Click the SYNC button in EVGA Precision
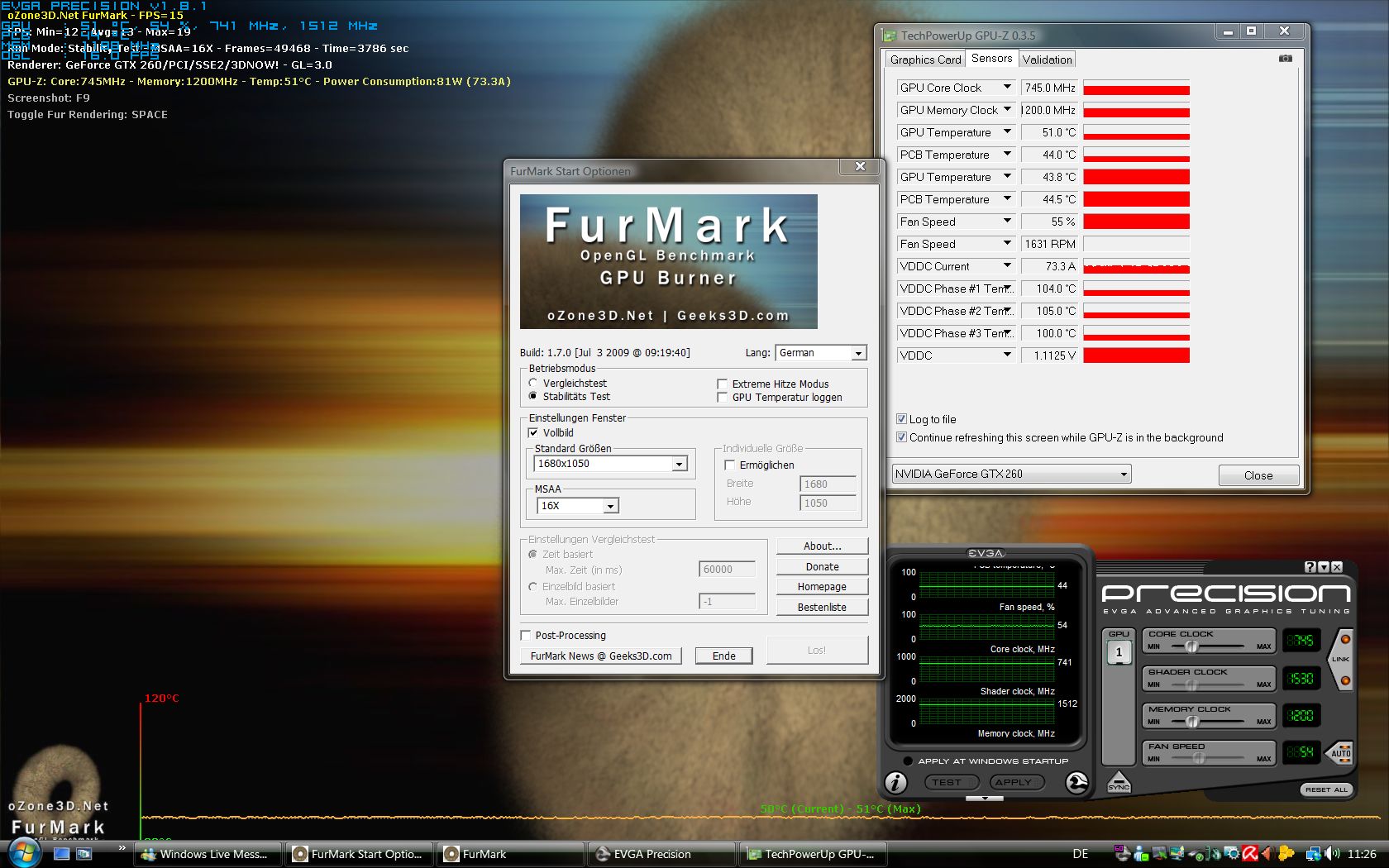The image size is (1389, 868). [x=1118, y=782]
